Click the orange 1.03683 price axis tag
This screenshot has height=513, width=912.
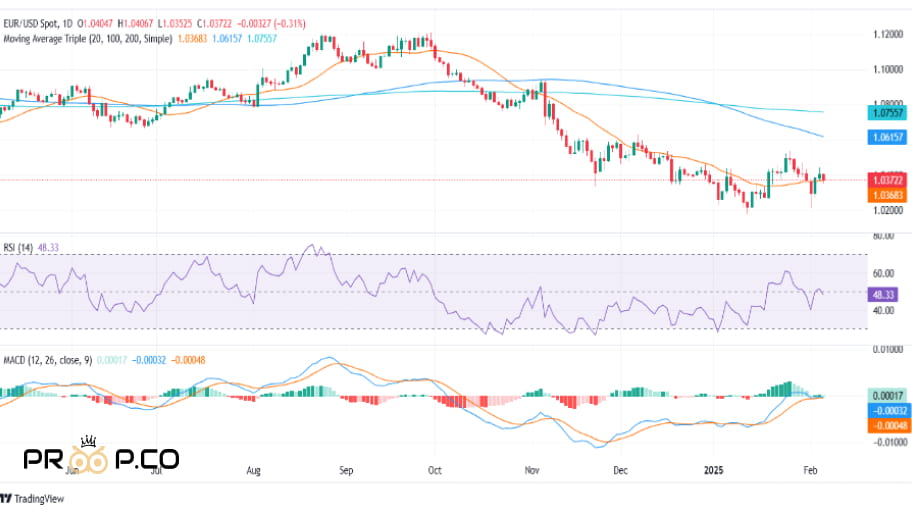(887, 195)
